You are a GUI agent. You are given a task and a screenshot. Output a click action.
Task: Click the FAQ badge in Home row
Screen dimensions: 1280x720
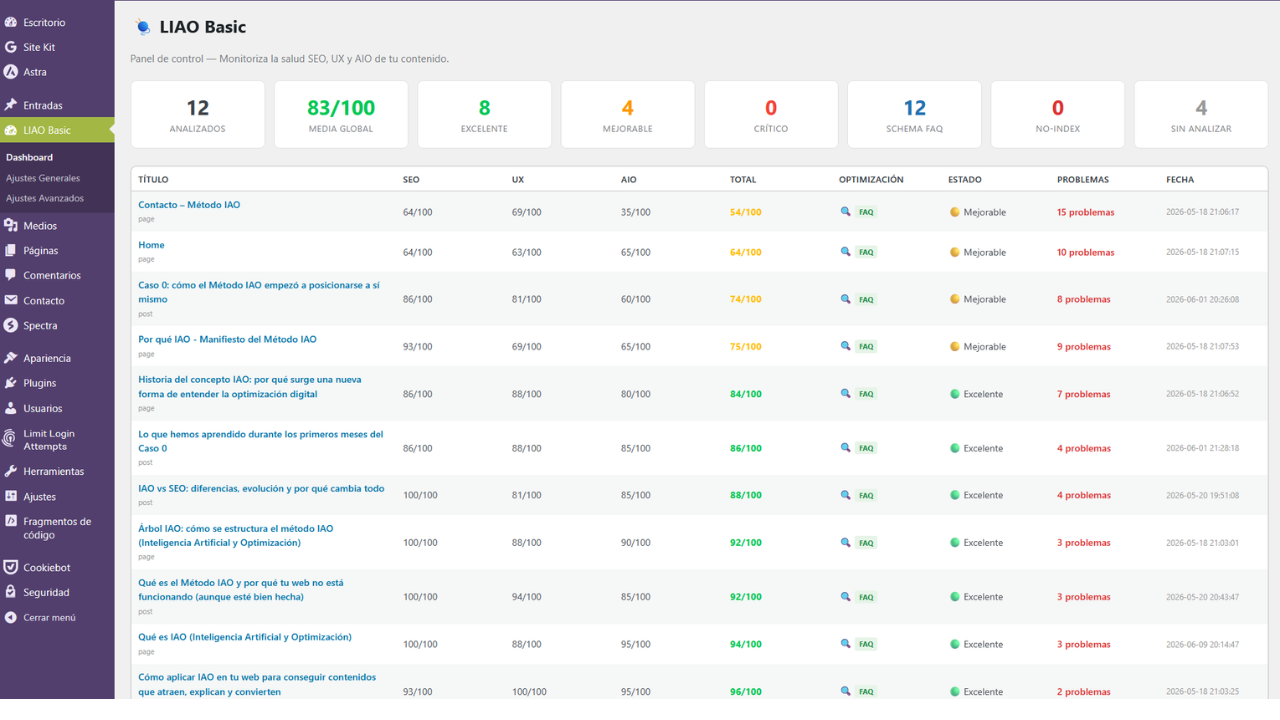866,252
